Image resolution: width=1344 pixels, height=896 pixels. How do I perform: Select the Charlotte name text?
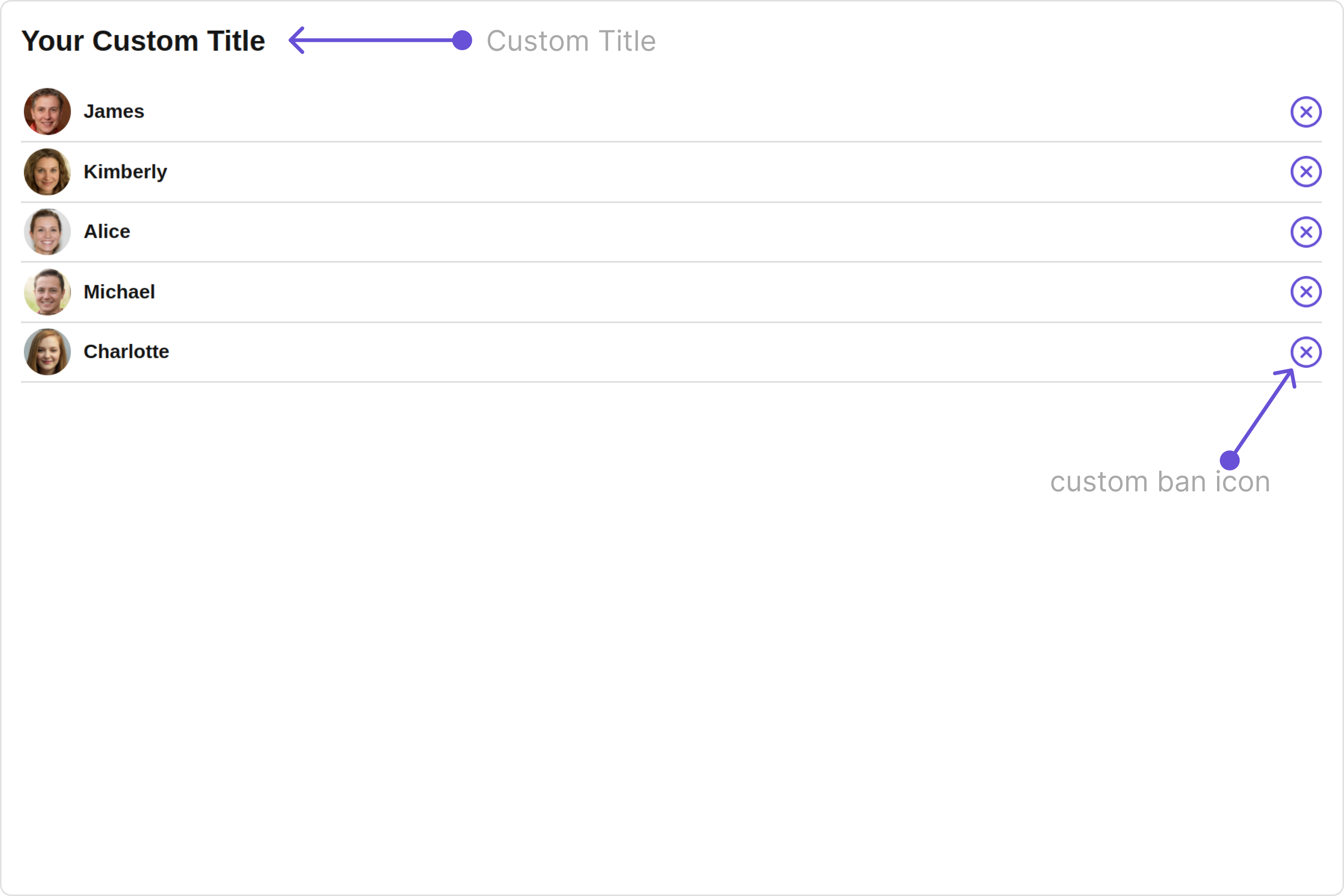click(x=126, y=351)
